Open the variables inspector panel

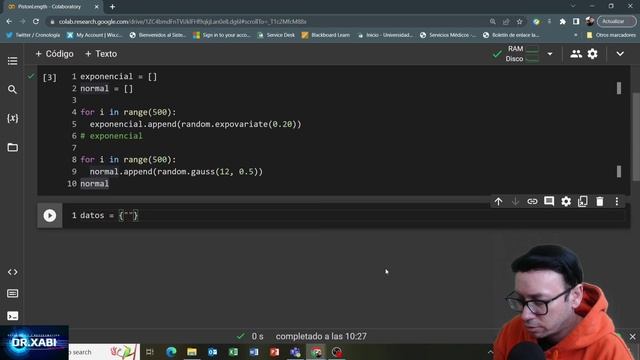click(x=12, y=118)
